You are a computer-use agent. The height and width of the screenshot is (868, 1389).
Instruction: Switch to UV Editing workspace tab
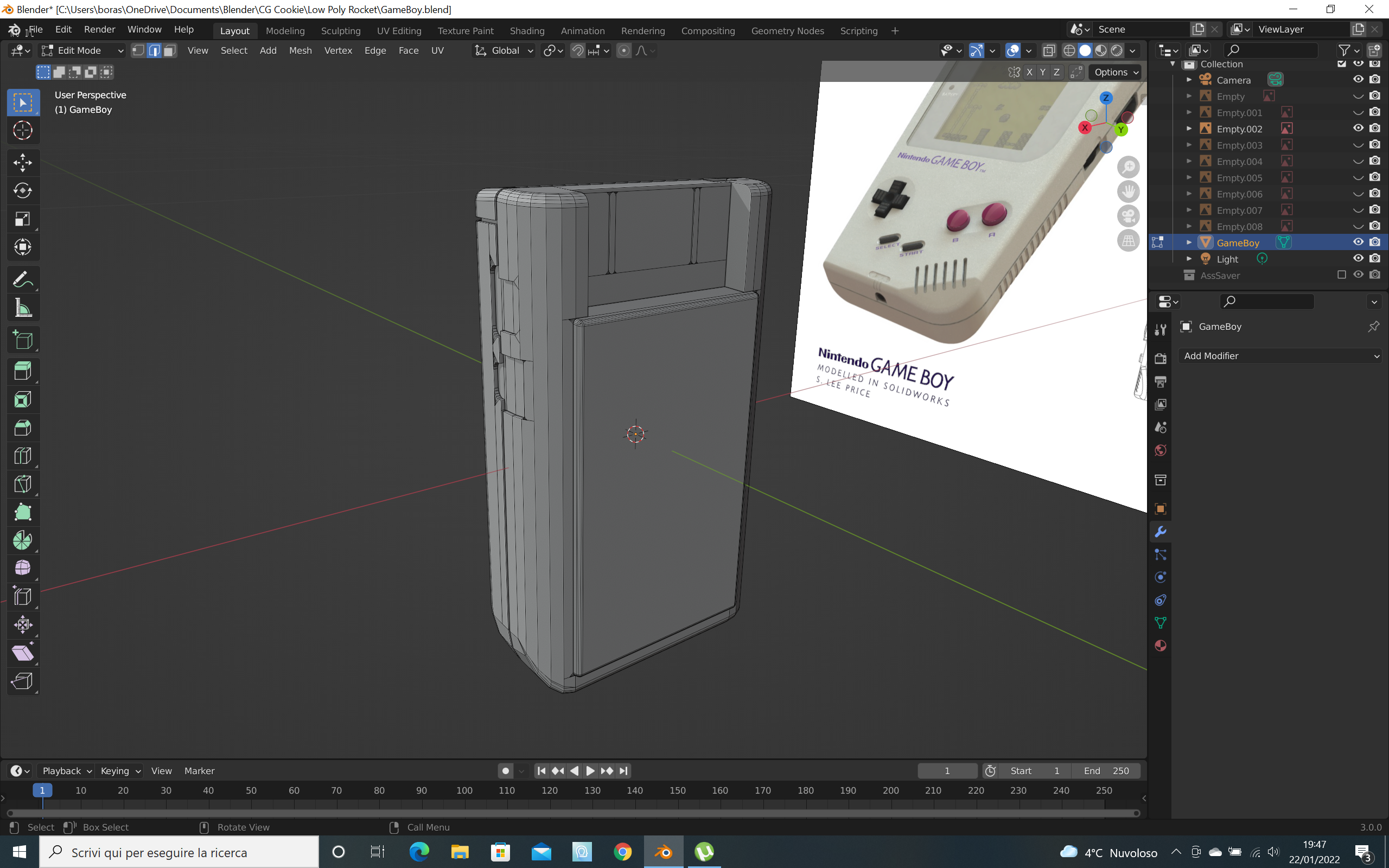click(x=399, y=31)
